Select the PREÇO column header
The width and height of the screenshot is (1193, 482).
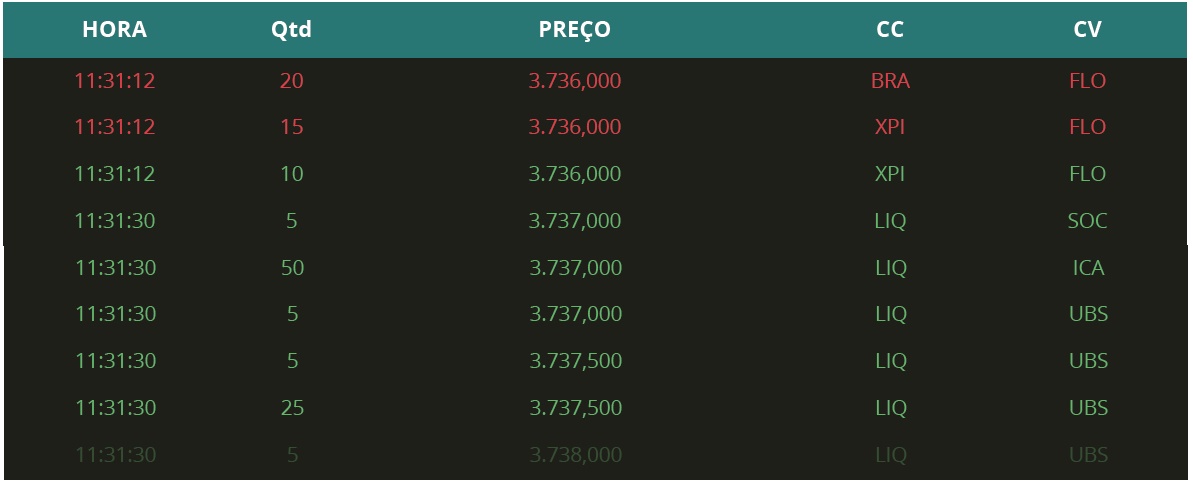(574, 30)
